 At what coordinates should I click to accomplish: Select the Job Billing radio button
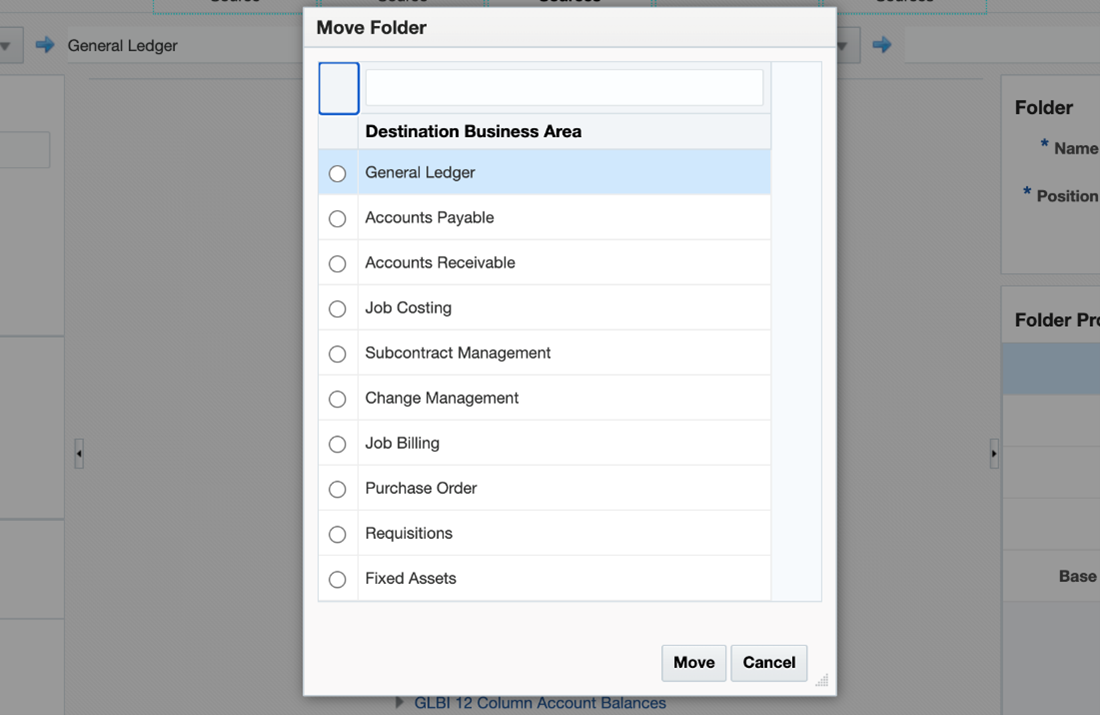click(x=337, y=444)
